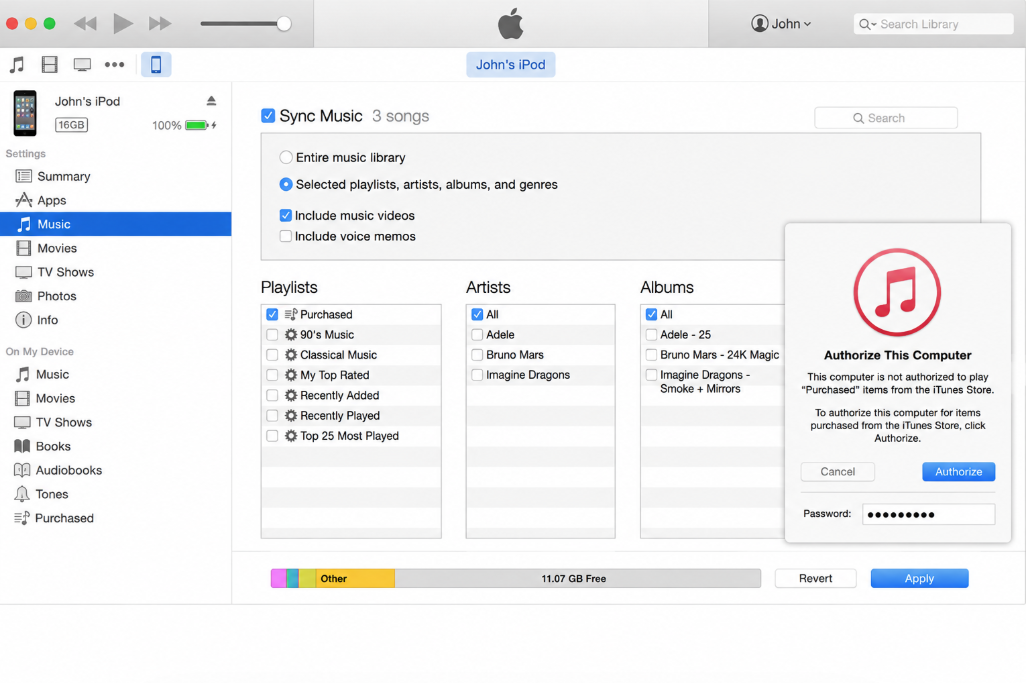The height and width of the screenshot is (683, 1026).
Task: Open TV Shows under Settings
Action: point(116,271)
